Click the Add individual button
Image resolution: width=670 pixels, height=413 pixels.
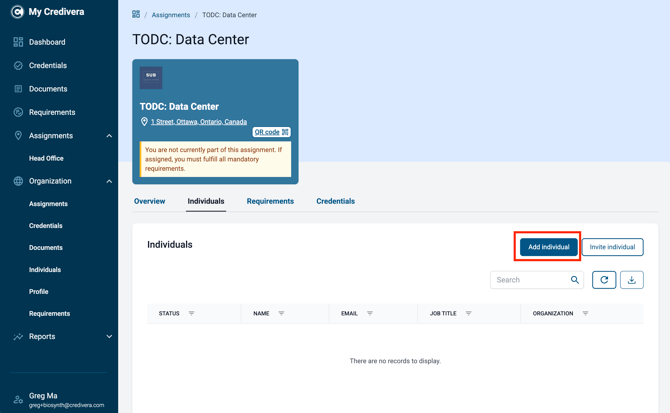(549, 247)
